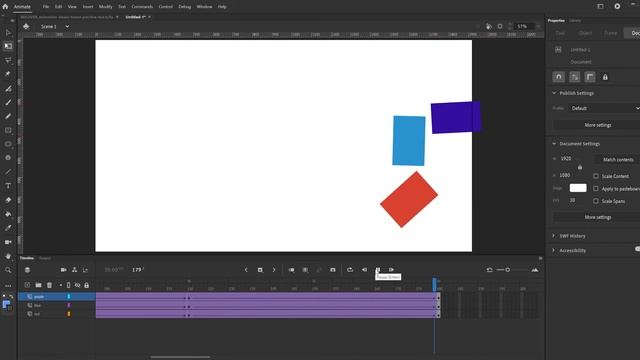Screen dimensions: 640x360
Task: Switch to the Frame properties tab
Action: pos(611,33)
